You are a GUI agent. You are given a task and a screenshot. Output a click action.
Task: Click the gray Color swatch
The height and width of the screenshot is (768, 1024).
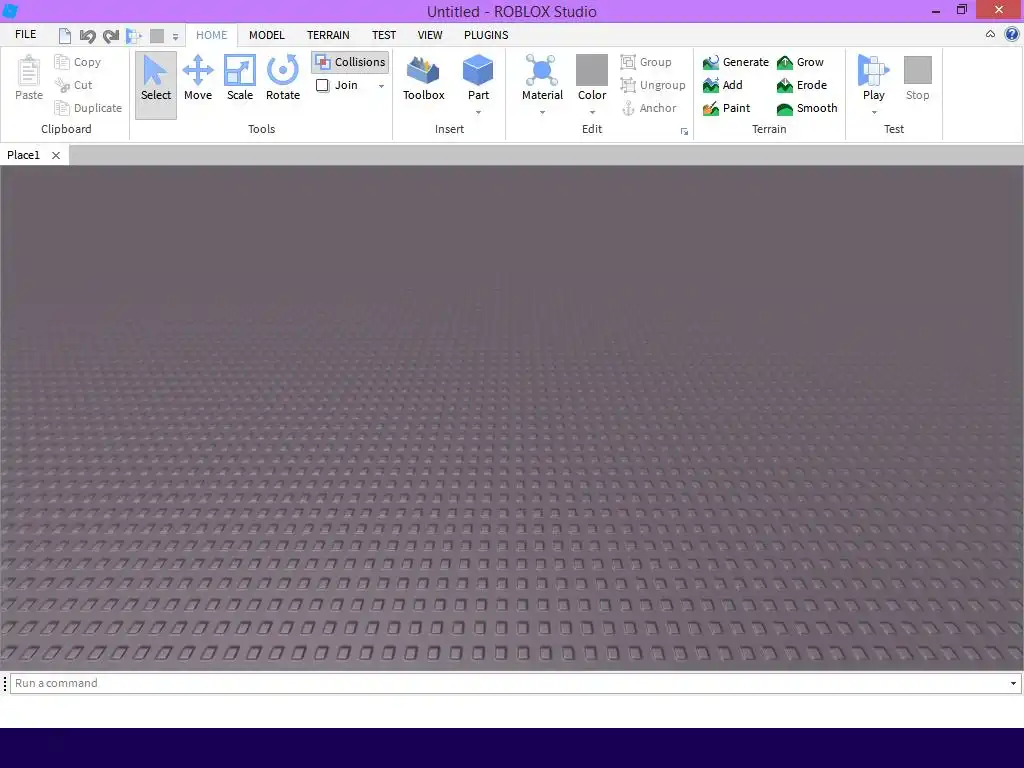[x=592, y=70]
